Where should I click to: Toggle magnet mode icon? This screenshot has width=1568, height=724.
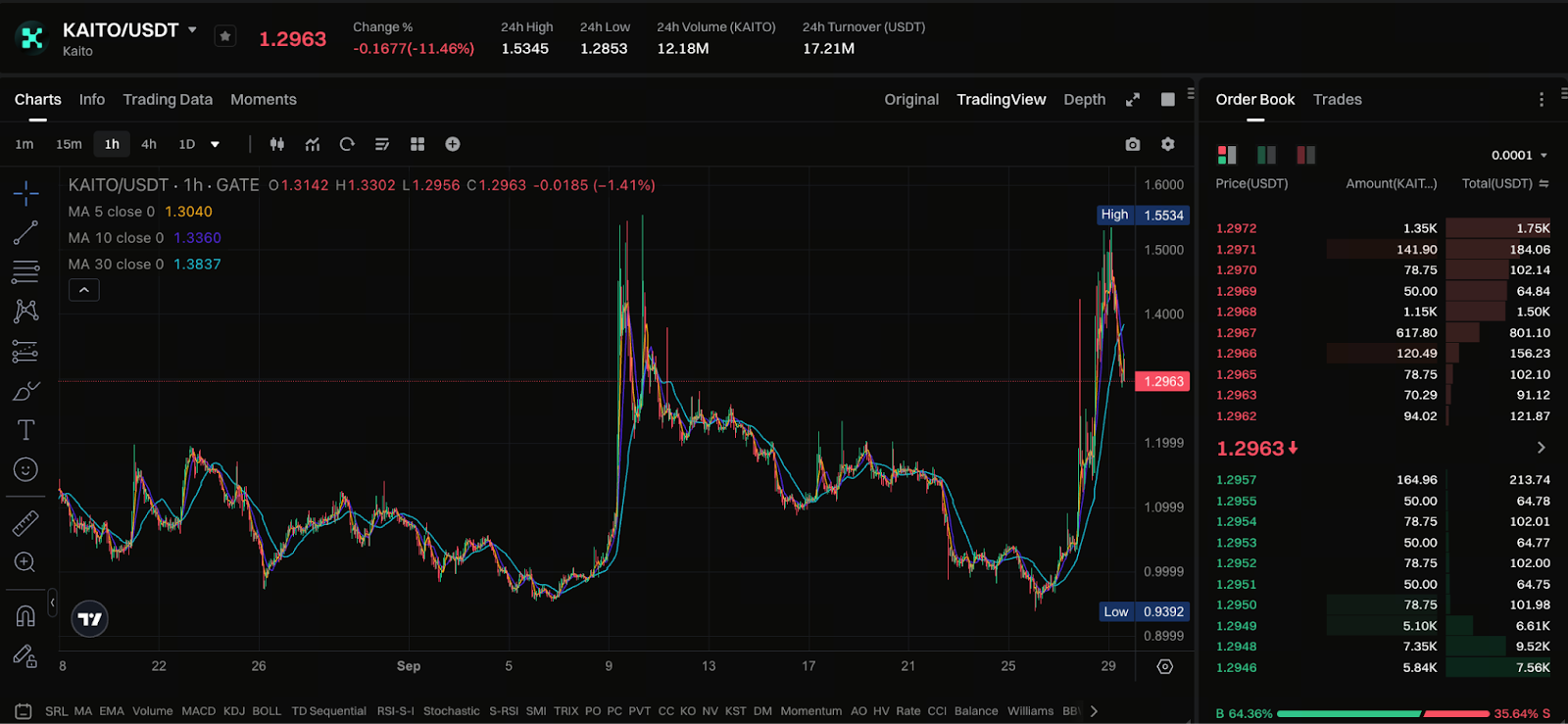click(x=25, y=616)
